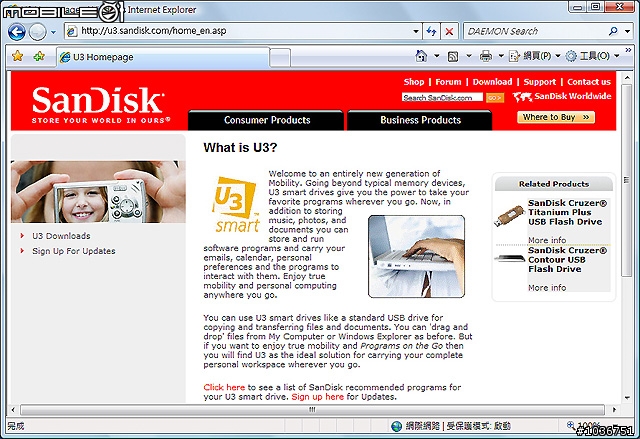Click the Where to Buy button
The image size is (640, 439).
556,118
